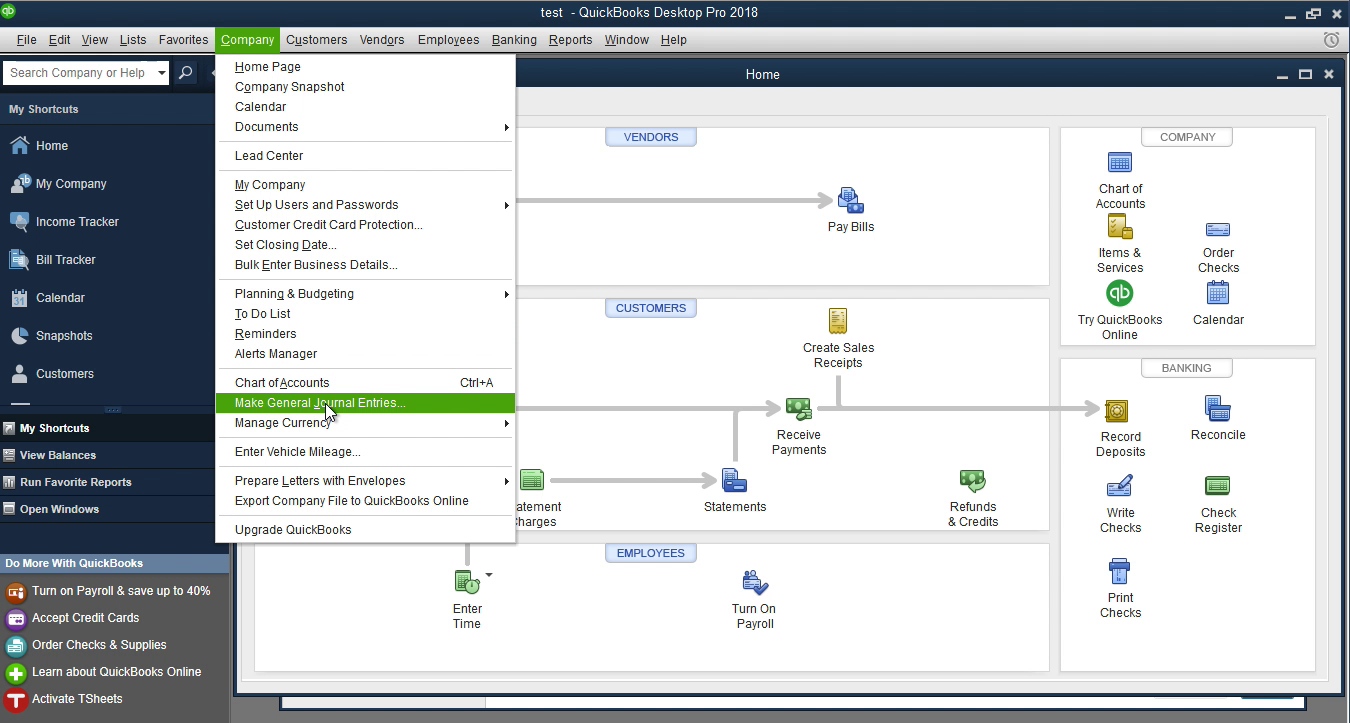This screenshot has width=1350, height=723.
Task: Open the Statements icon
Action: pyautogui.click(x=735, y=481)
